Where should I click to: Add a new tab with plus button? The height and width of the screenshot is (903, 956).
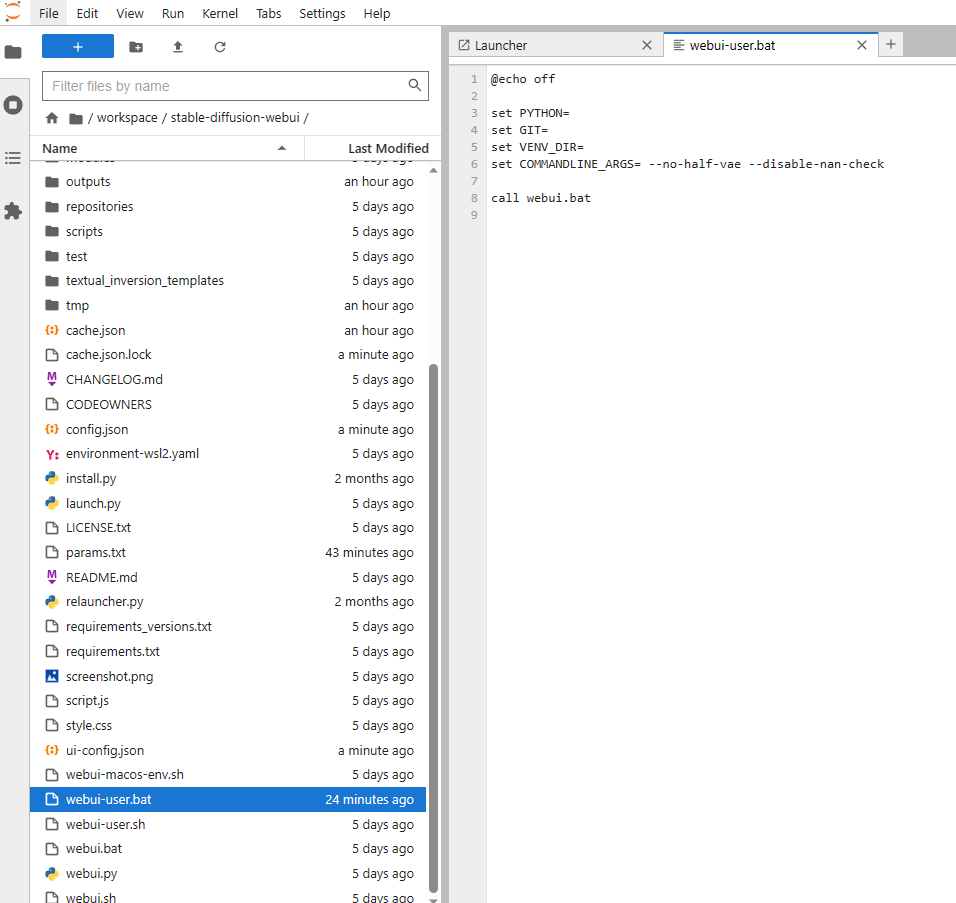coord(891,44)
